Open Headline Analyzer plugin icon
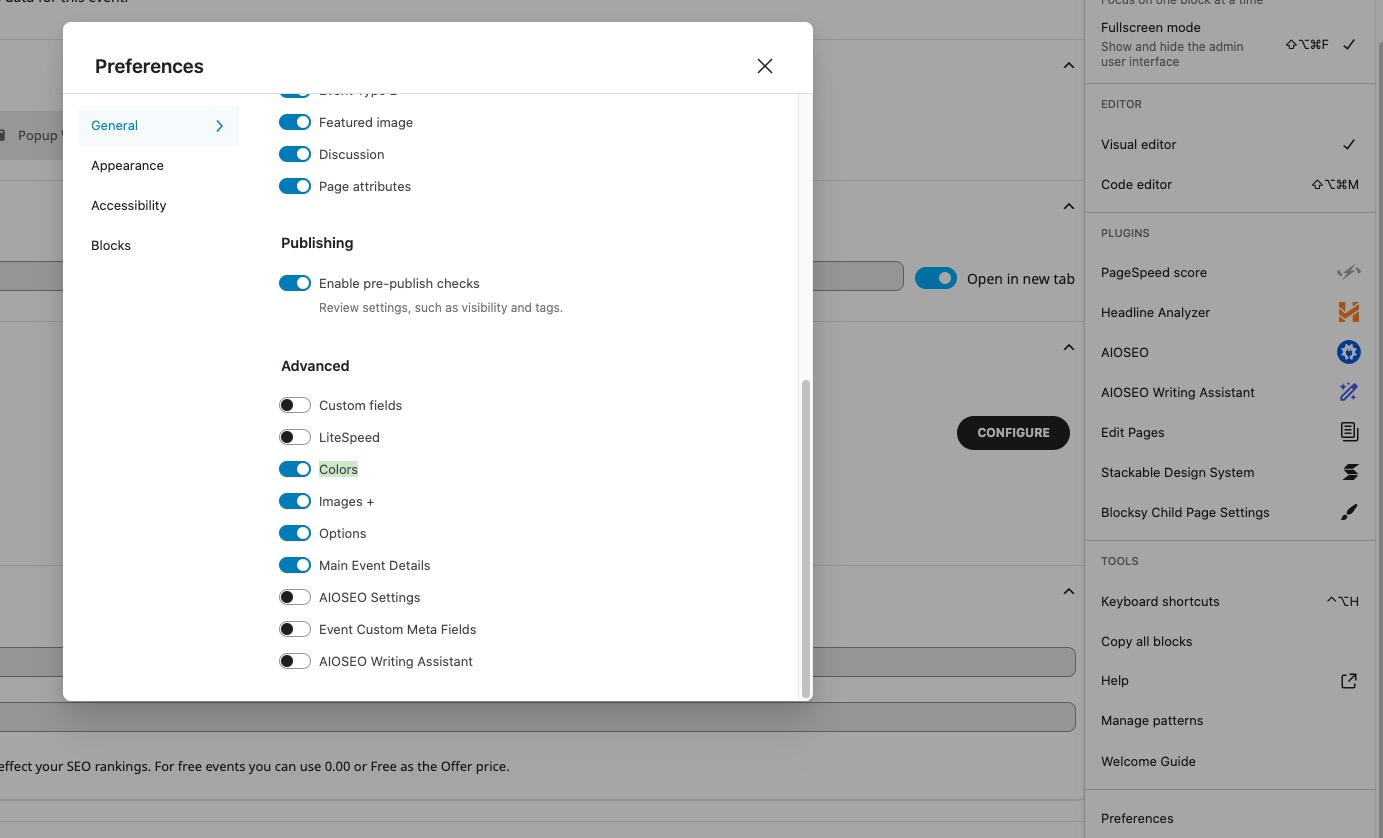 (x=1349, y=312)
